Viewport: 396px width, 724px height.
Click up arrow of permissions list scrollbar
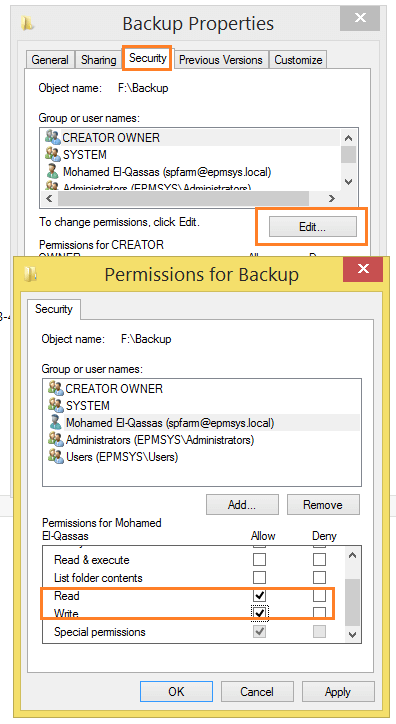[x=353, y=555]
